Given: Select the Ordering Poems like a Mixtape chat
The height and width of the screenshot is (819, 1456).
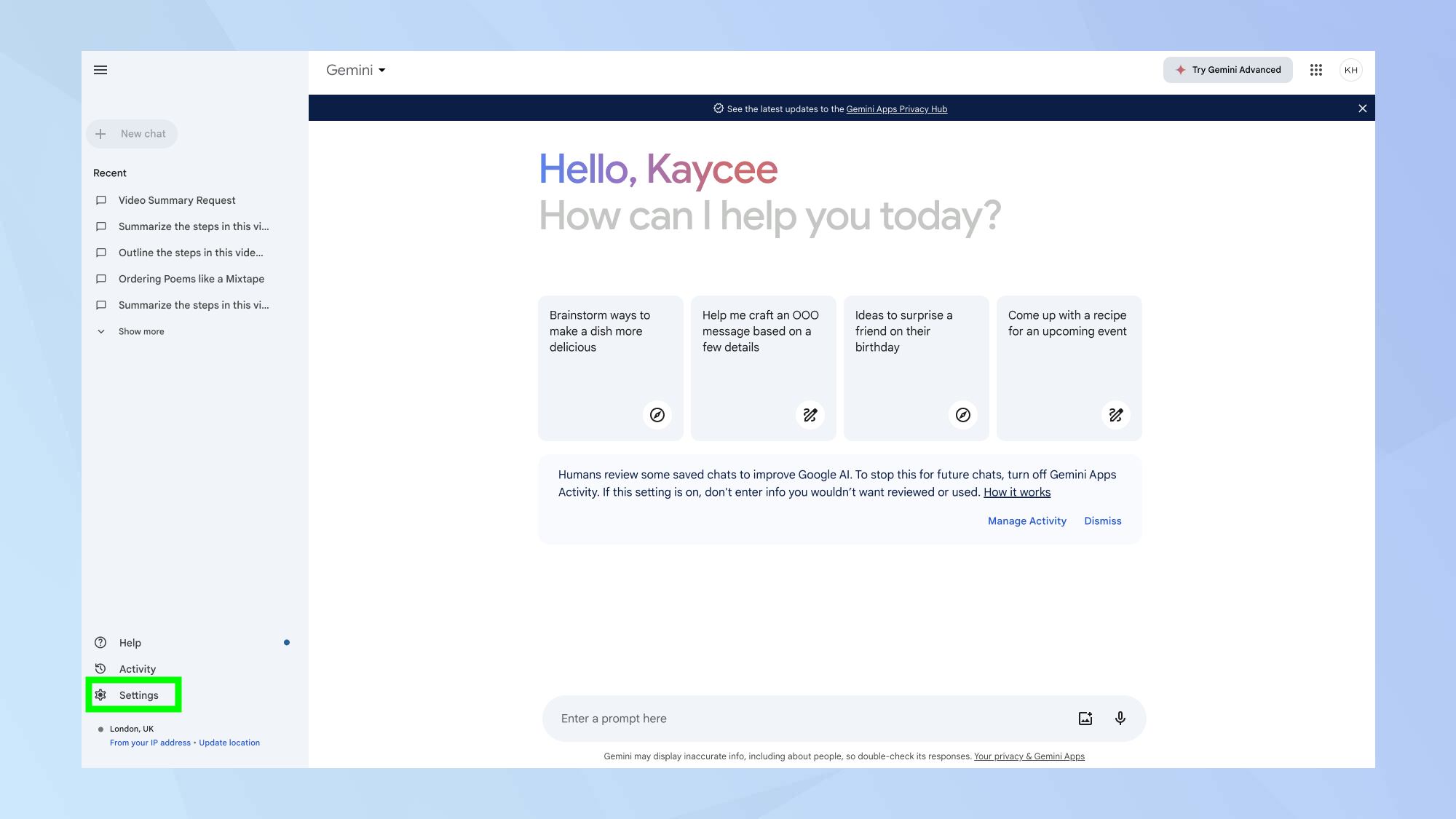Looking at the screenshot, I should click(191, 278).
